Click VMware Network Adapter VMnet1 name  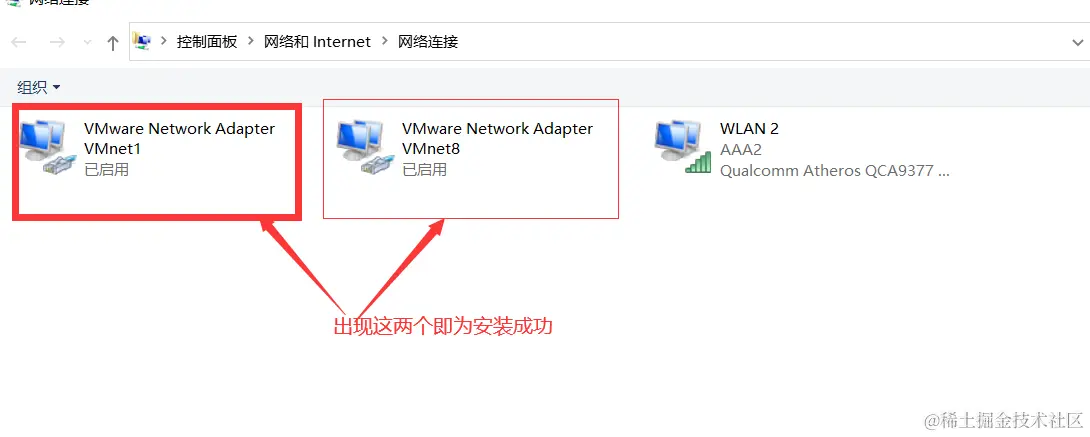pos(179,138)
